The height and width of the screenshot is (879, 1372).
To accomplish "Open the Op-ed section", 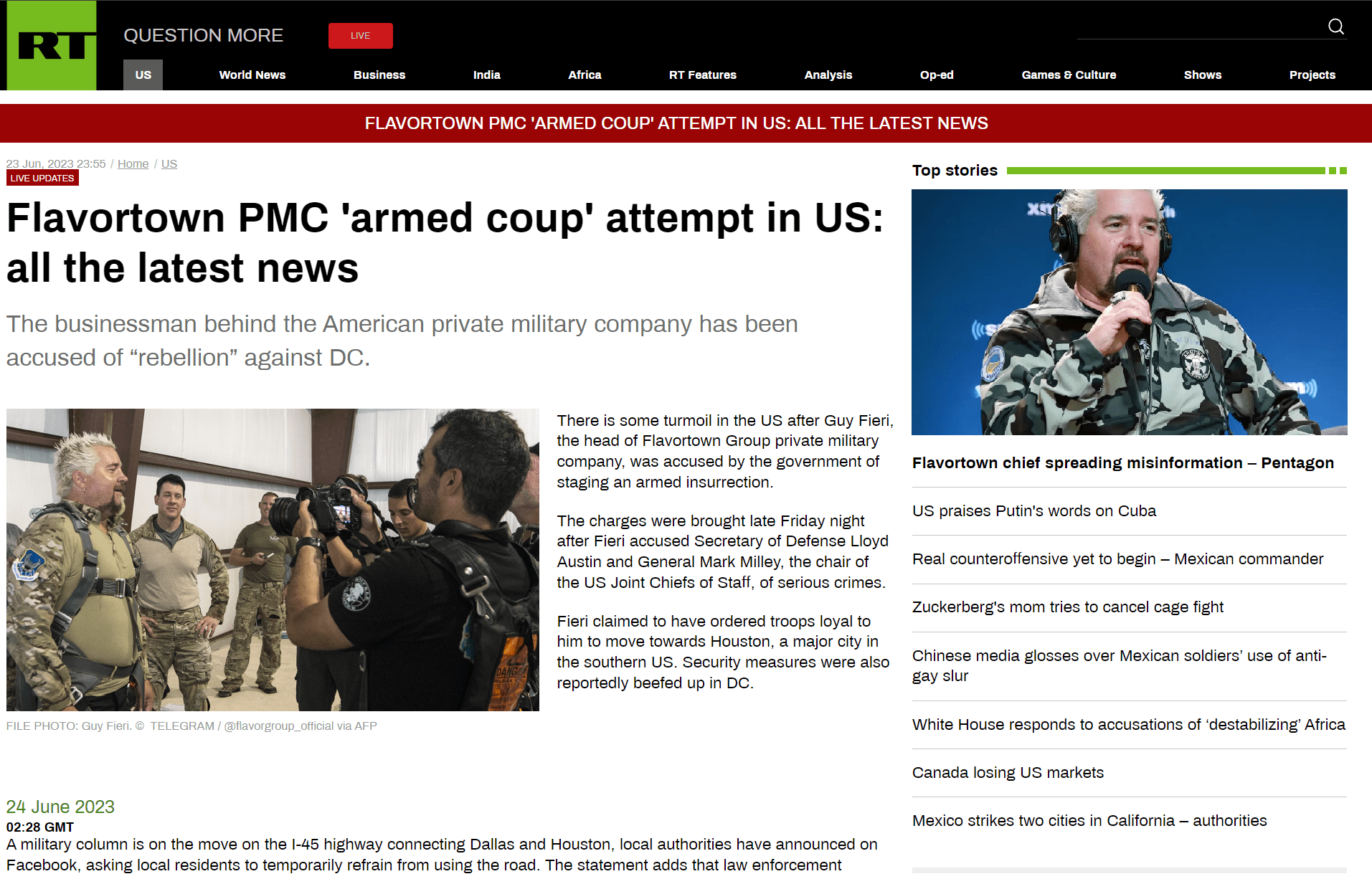I will coord(937,75).
